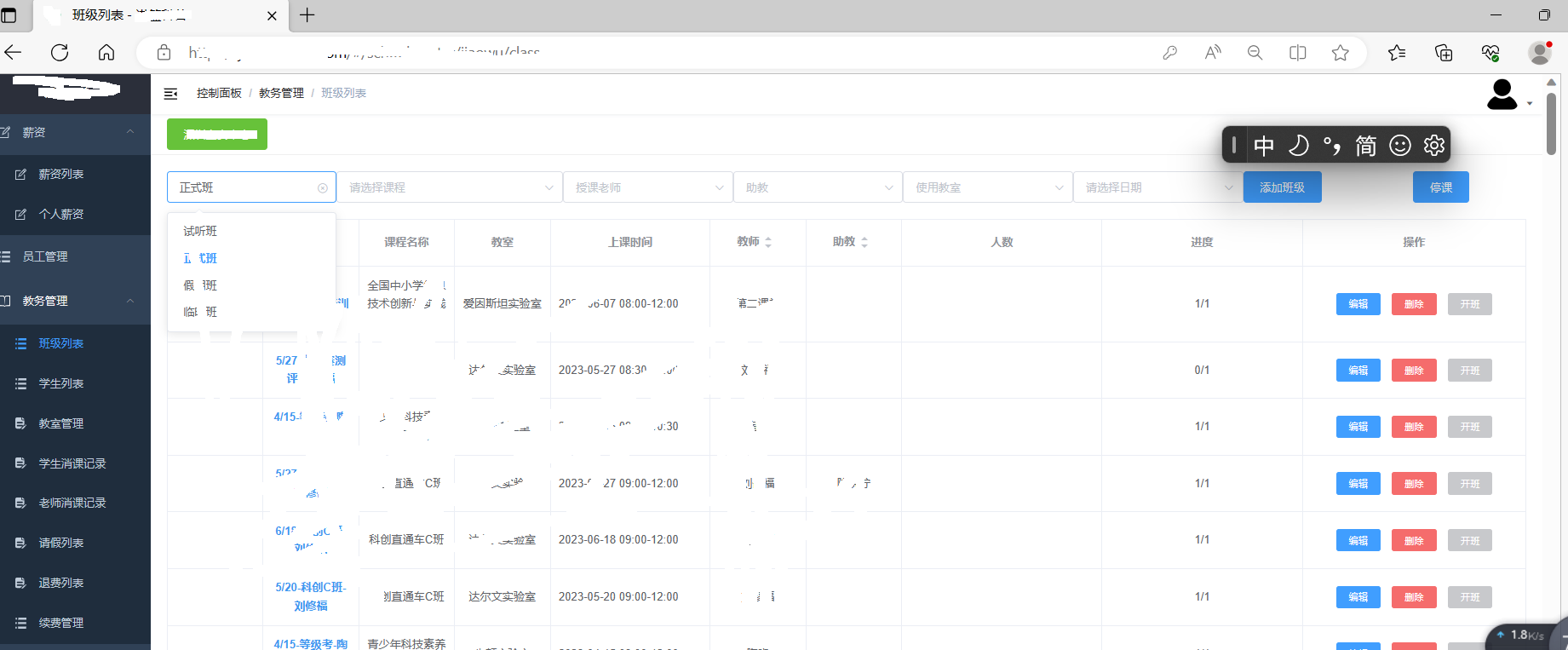
Task: Click the password key icon in address bar
Action: 1170,53
